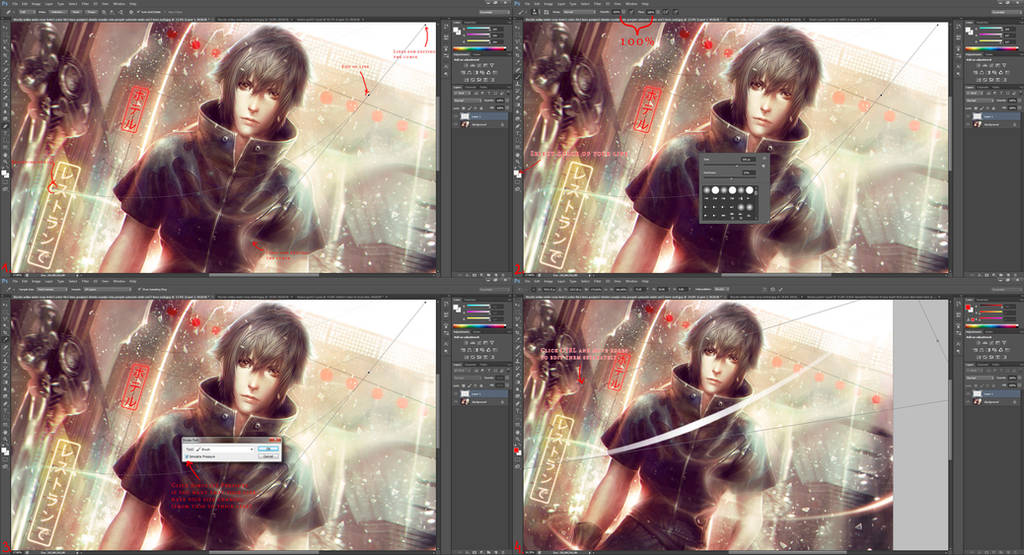Open interpolation dropdown in fourth screenshot options bar

[722, 289]
